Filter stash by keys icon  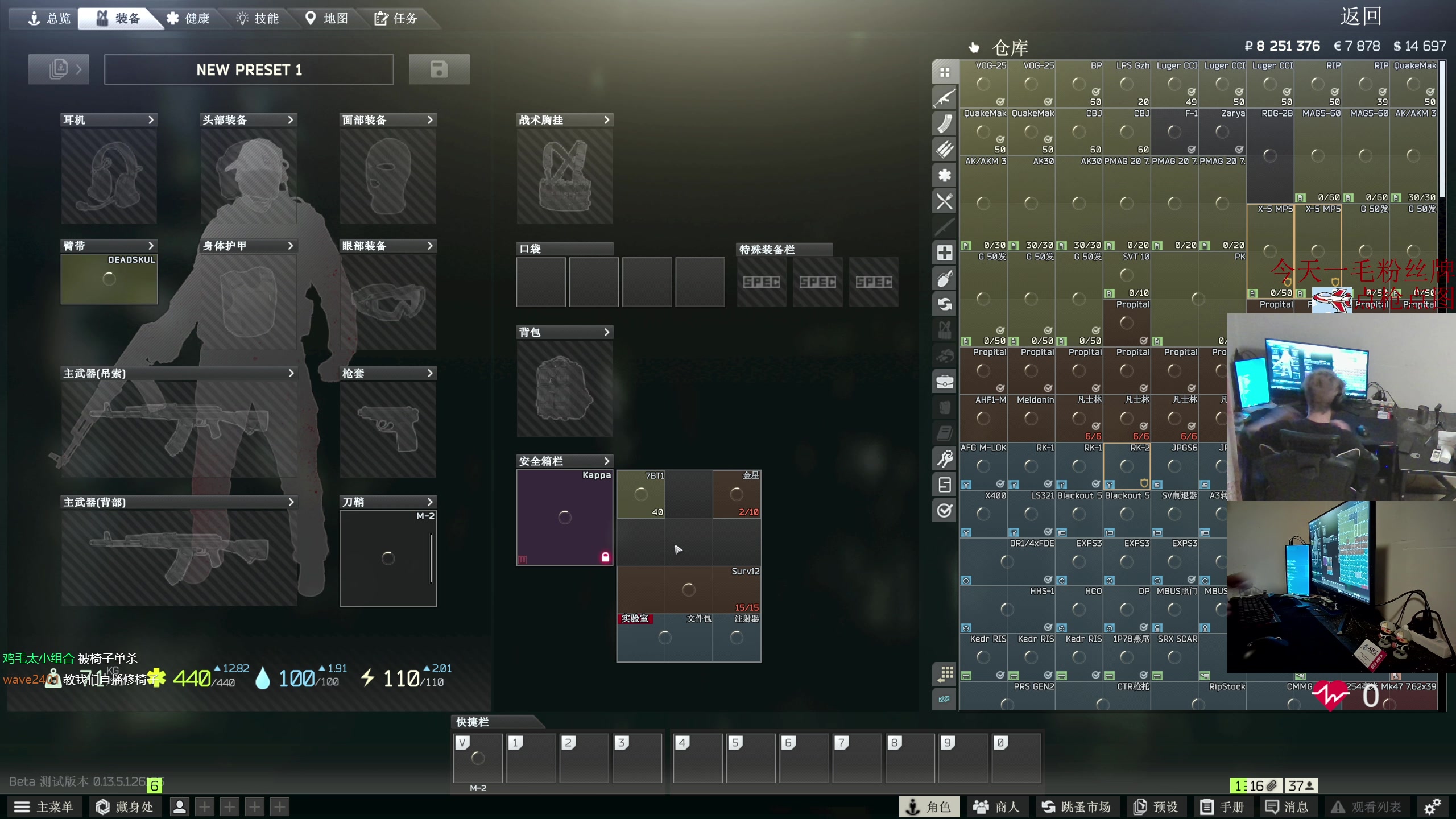[945, 459]
